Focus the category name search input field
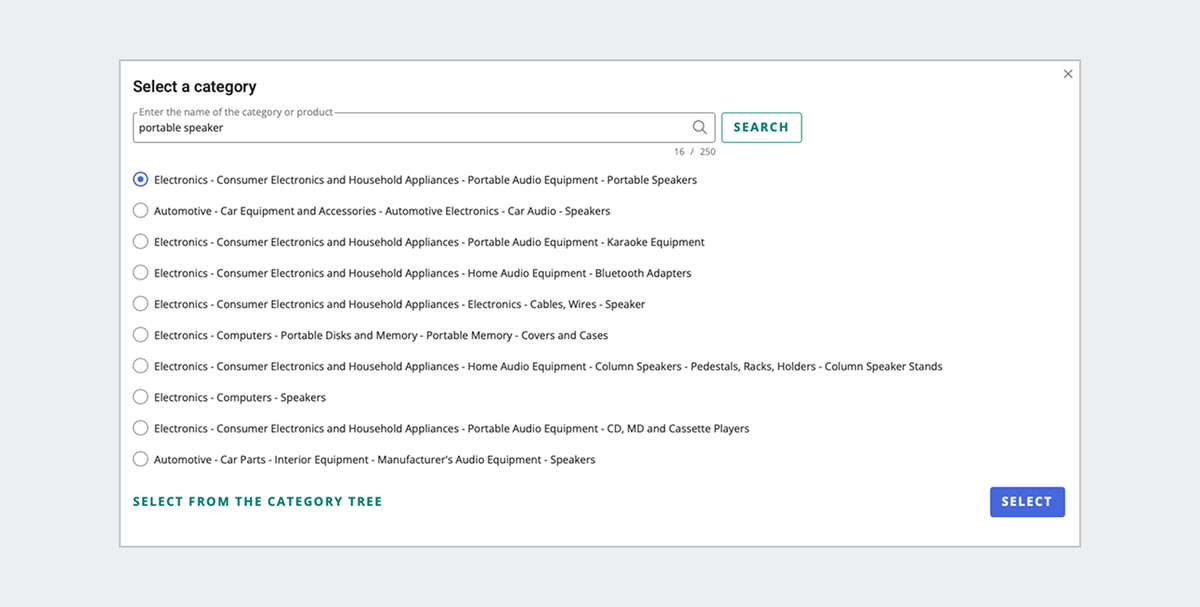 click(410, 128)
